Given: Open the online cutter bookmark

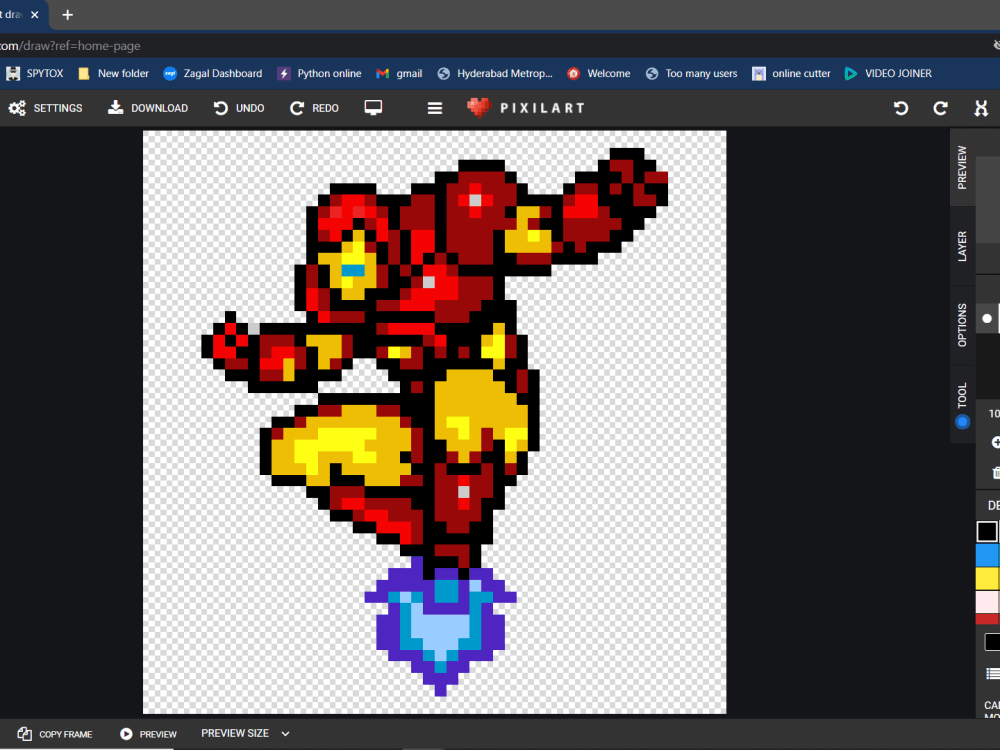Looking at the screenshot, I should (791, 73).
